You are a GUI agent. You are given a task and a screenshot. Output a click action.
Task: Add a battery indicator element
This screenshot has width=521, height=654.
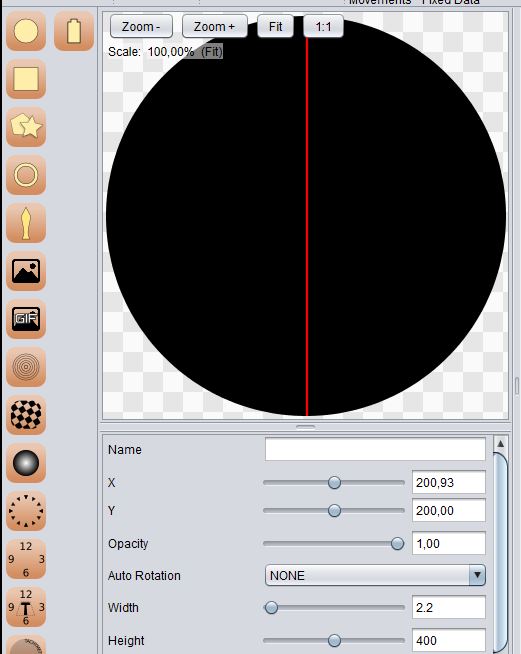pos(74,31)
